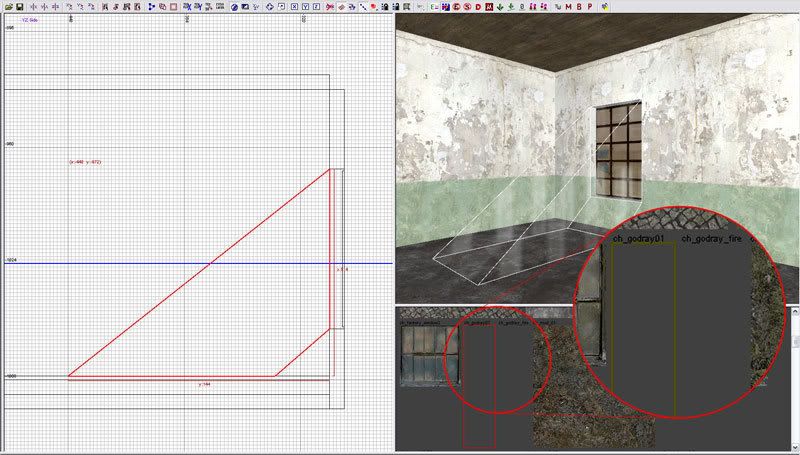Click the Hollow brush red square icon

(173, 7)
